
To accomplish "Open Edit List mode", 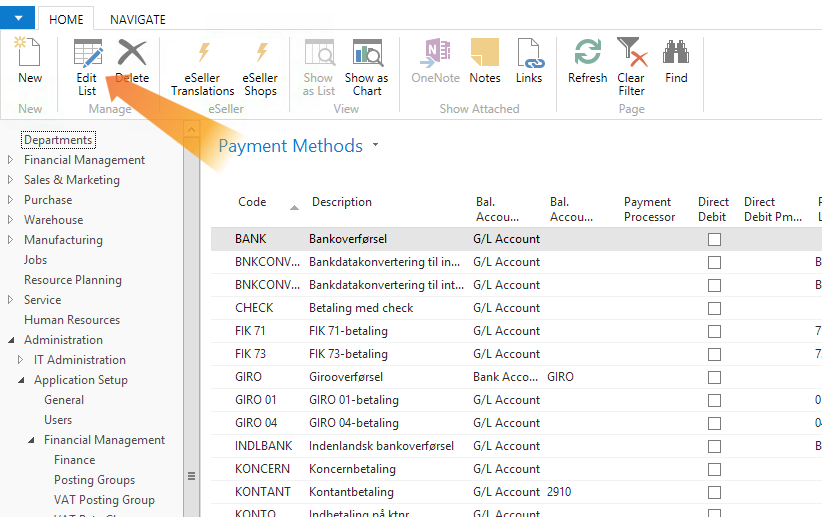I will (x=87, y=68).
